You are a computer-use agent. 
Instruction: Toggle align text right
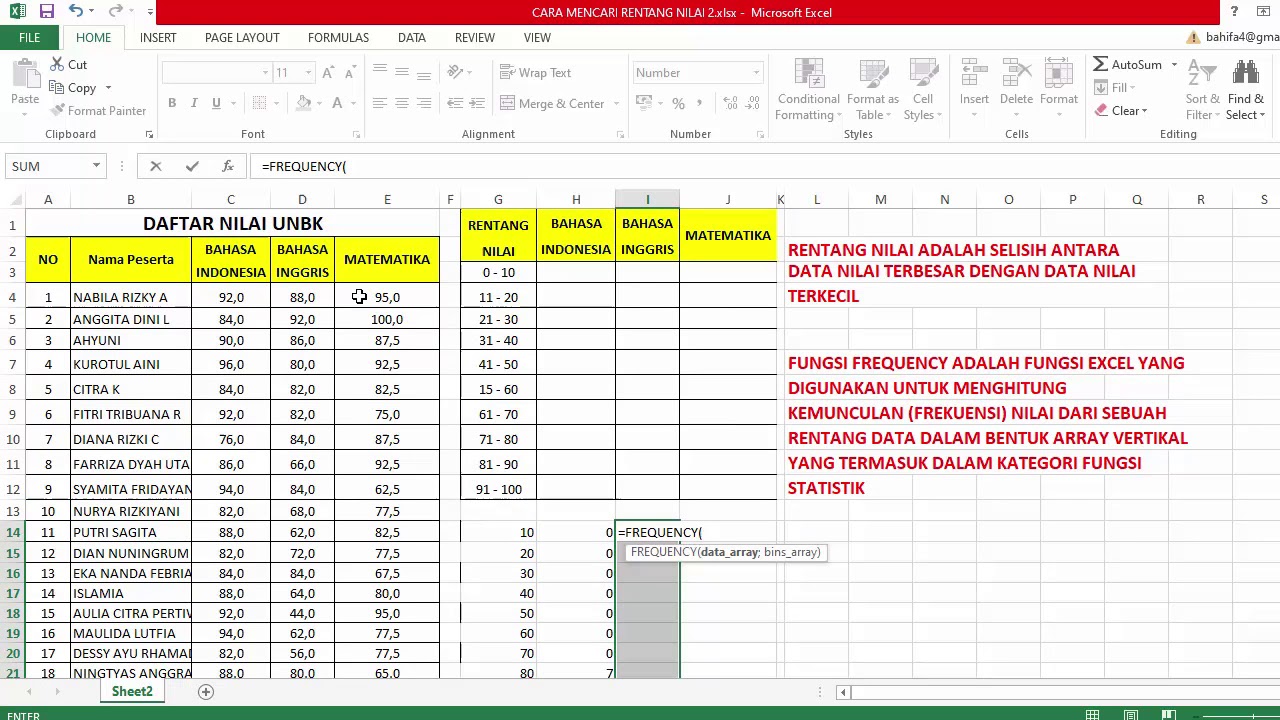423,104
